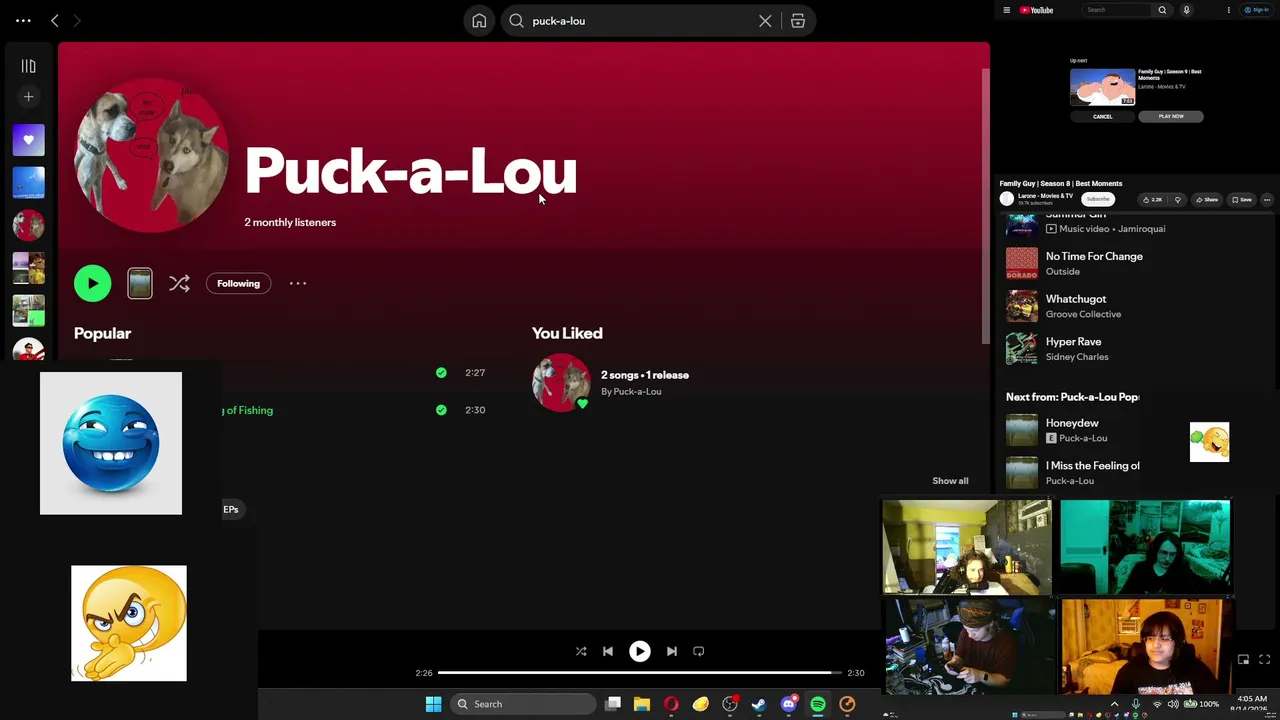Go forward in Spotify navigation
1280x720 pixels.
pyautogui.click(x=76, y=21)
